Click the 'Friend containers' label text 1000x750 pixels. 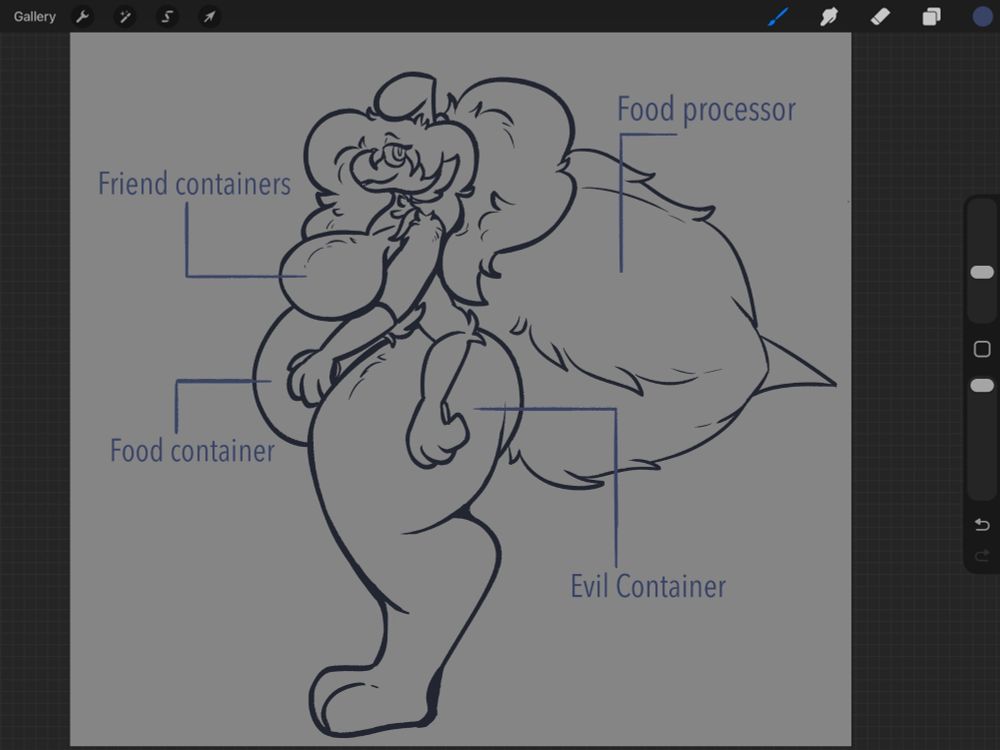click(195, 184)
